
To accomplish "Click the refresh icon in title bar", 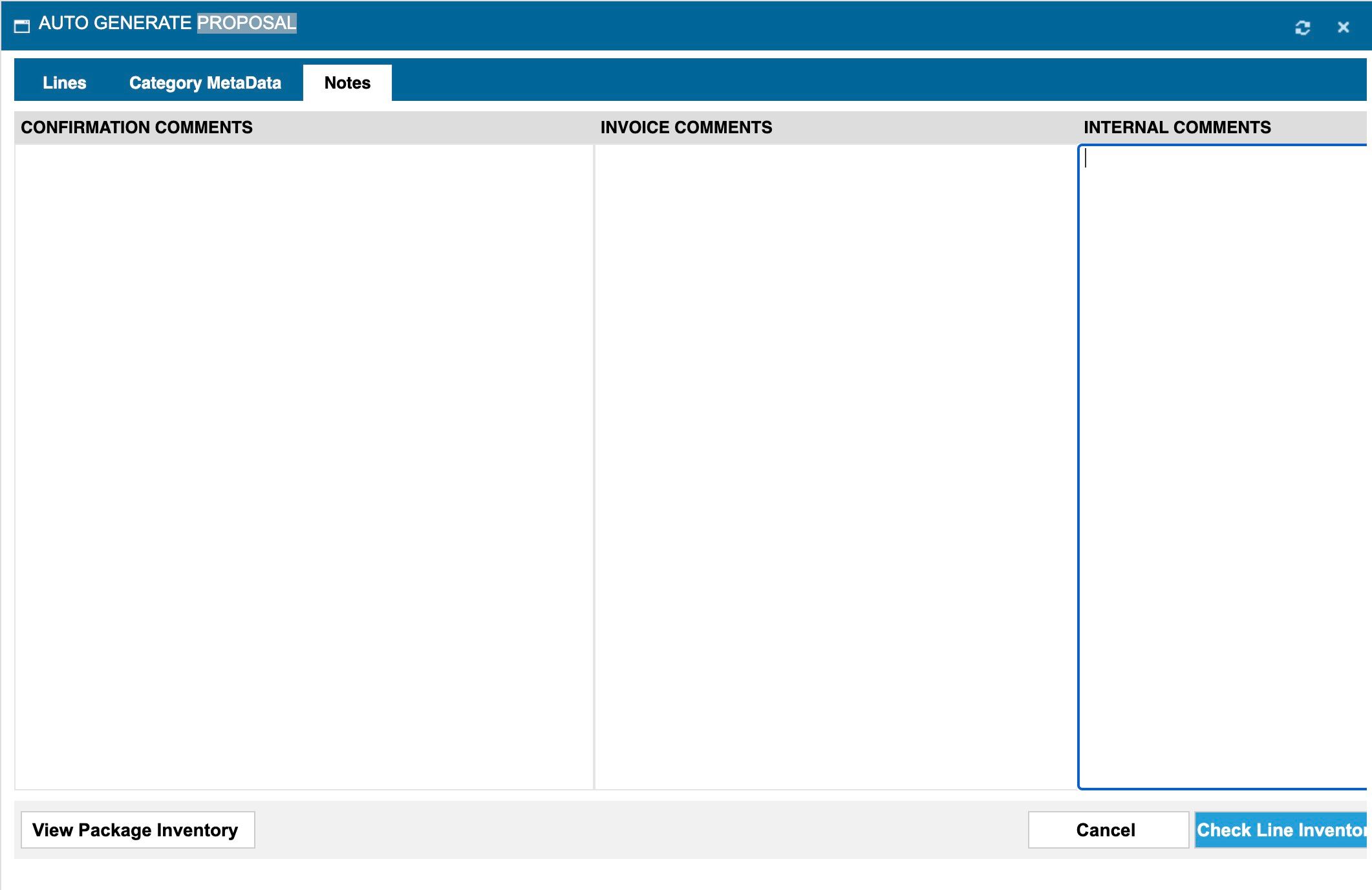I will [x=1302, y=27].
